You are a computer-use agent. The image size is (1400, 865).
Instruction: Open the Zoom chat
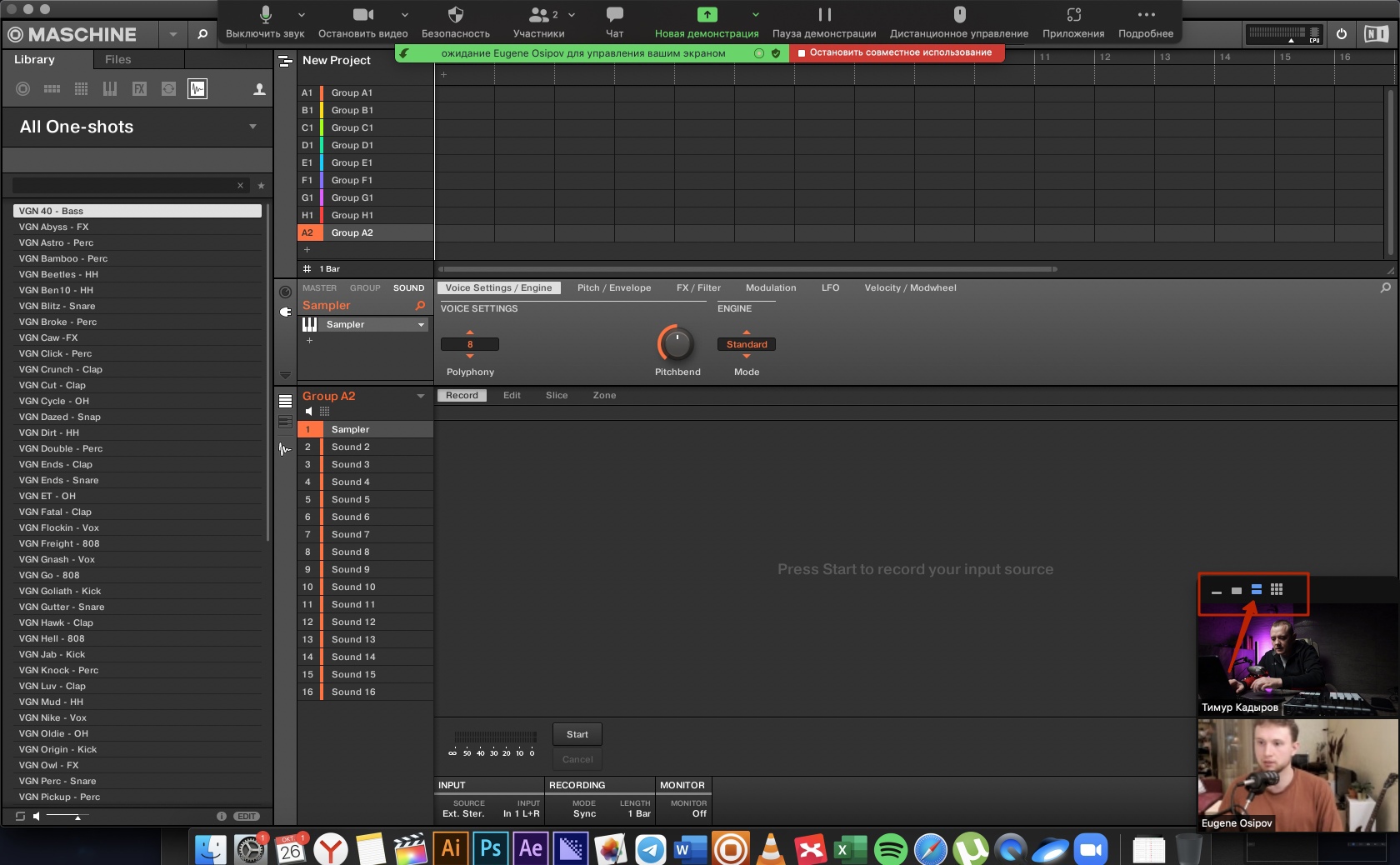point(614,22)
